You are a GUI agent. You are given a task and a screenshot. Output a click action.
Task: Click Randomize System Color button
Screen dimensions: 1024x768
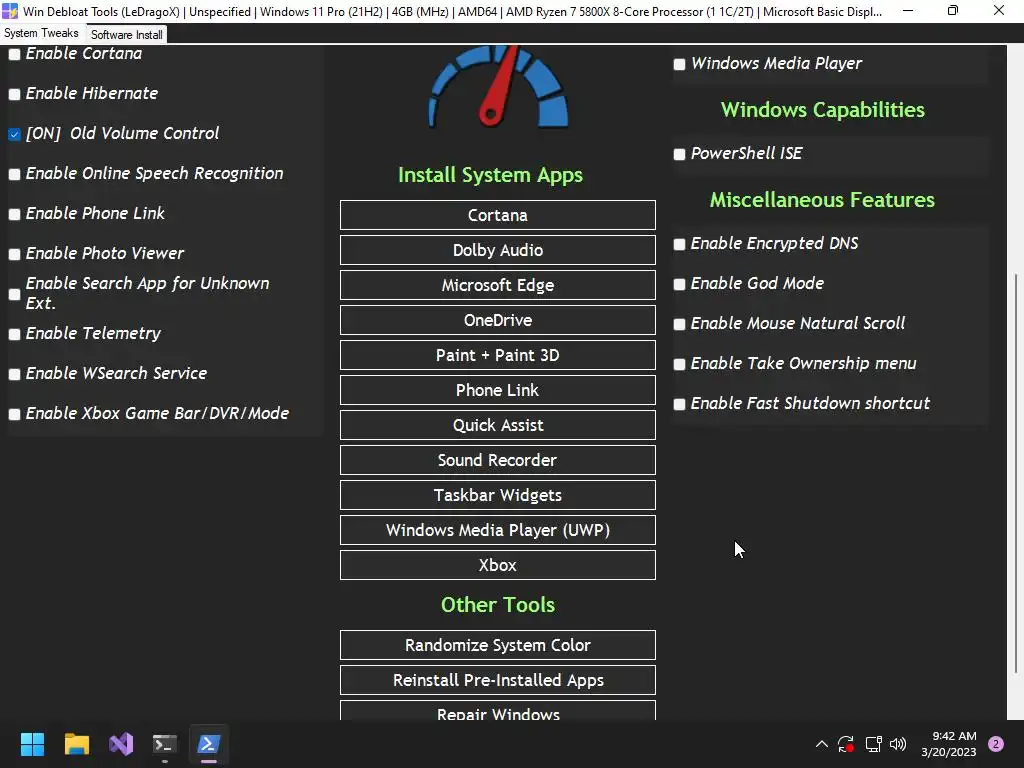click(498, 645)
